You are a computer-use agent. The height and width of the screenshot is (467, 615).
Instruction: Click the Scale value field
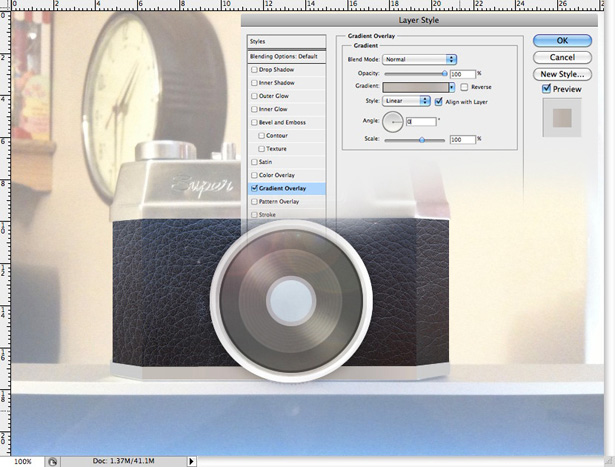click(x=462, y=140)
